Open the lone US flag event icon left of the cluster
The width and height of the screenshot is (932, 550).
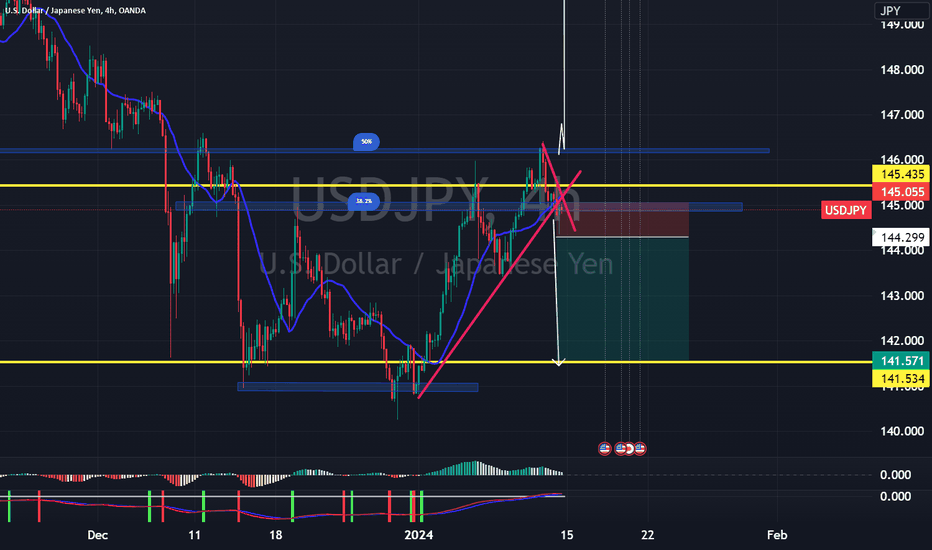pos(604,448)
